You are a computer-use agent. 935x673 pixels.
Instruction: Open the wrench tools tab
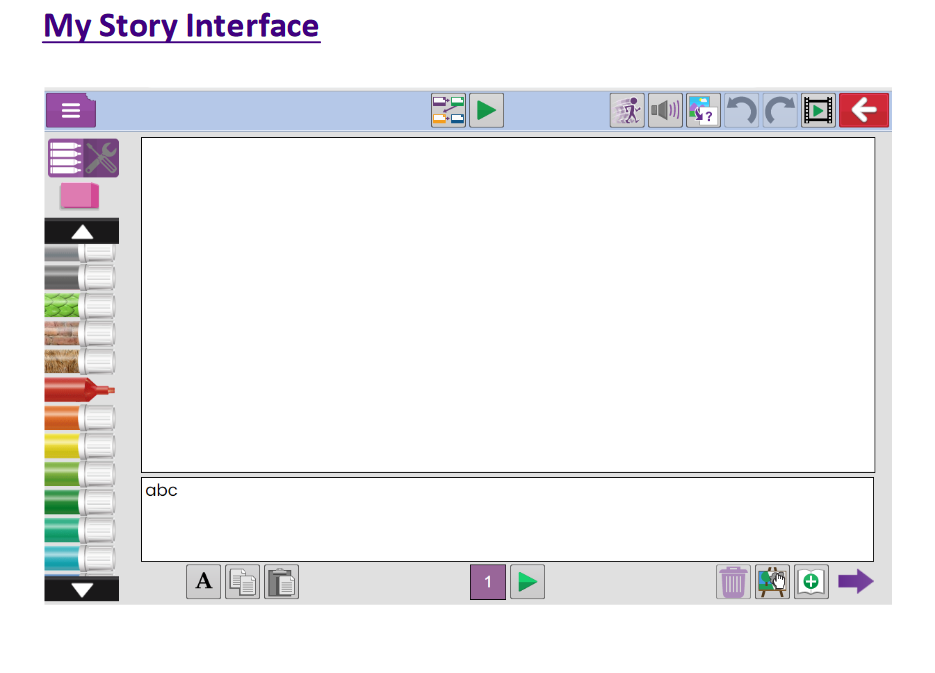tap(101, 158)
